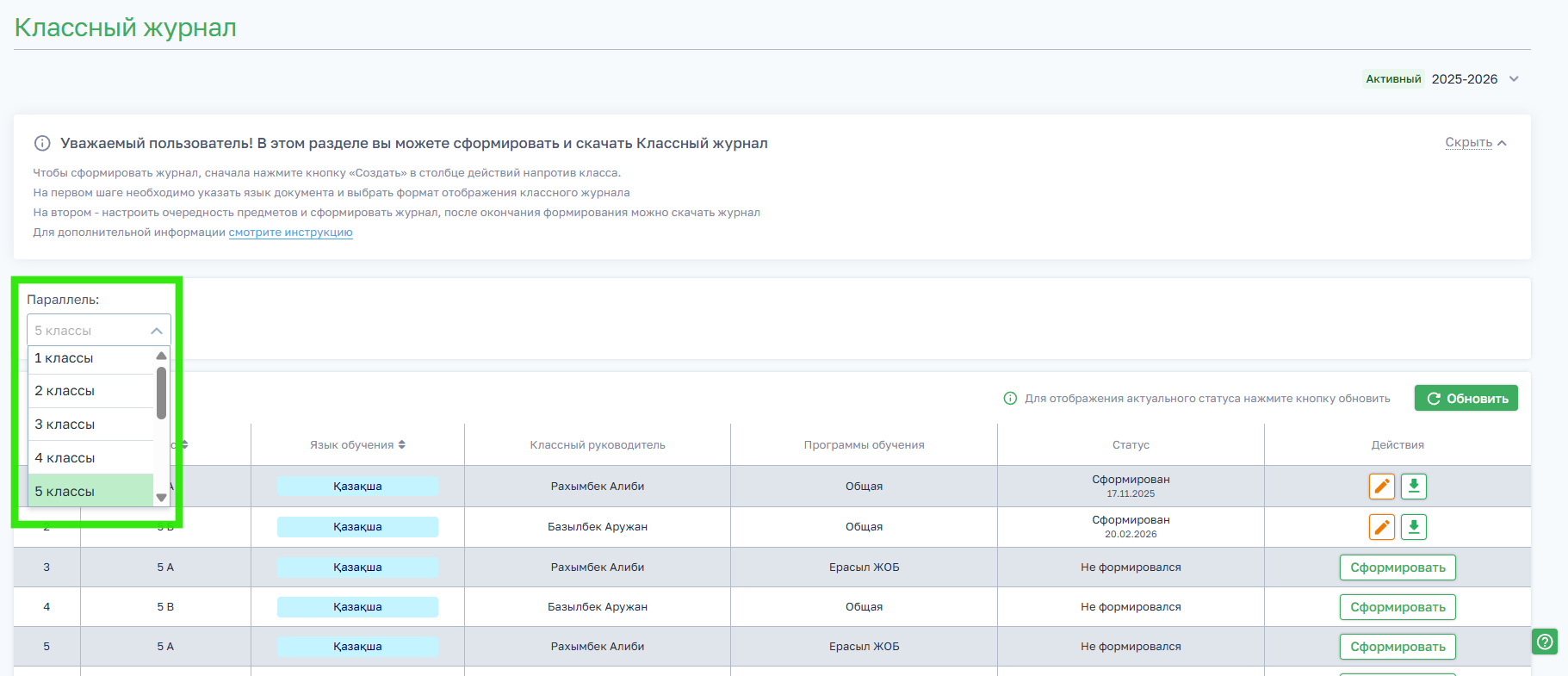The image size is (1568, 676).
Task: Download journal formed on 20.02.2026
Action: 1413,527
